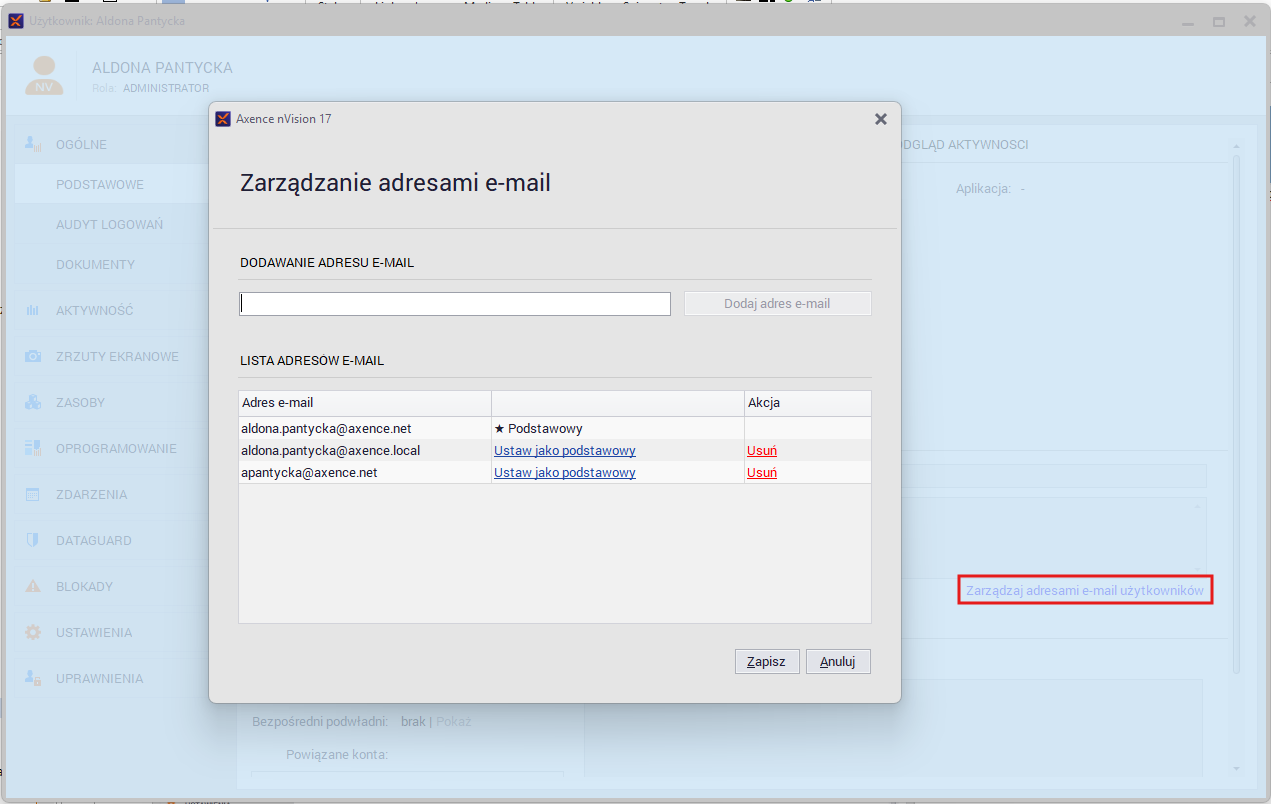Click the e-mail address input field
Screen dimensions: 1271x804
455,304
